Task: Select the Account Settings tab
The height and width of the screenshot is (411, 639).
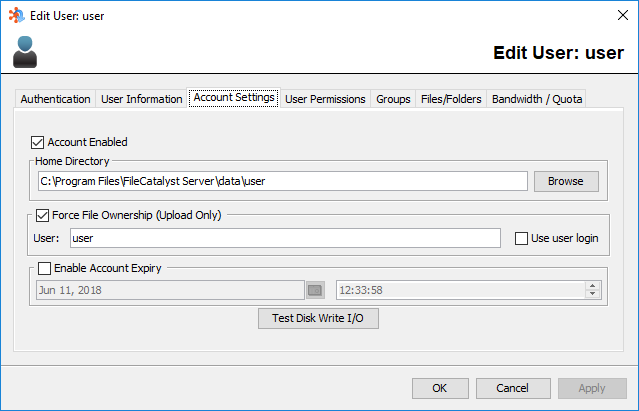Action: coord(234,98)
